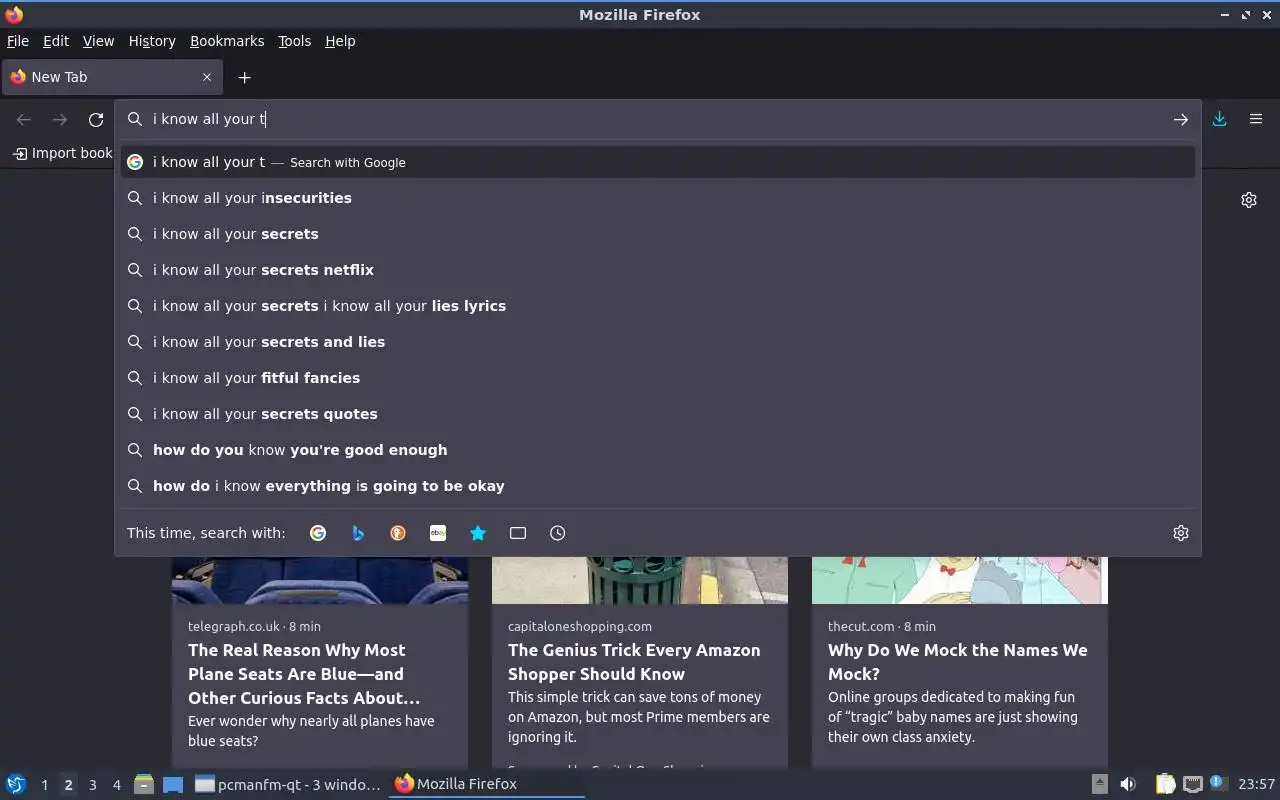Open new tab page personalize gear
Image resolution: width=1280 pixels, height=800 pixels.
(x=1249, y=200)
